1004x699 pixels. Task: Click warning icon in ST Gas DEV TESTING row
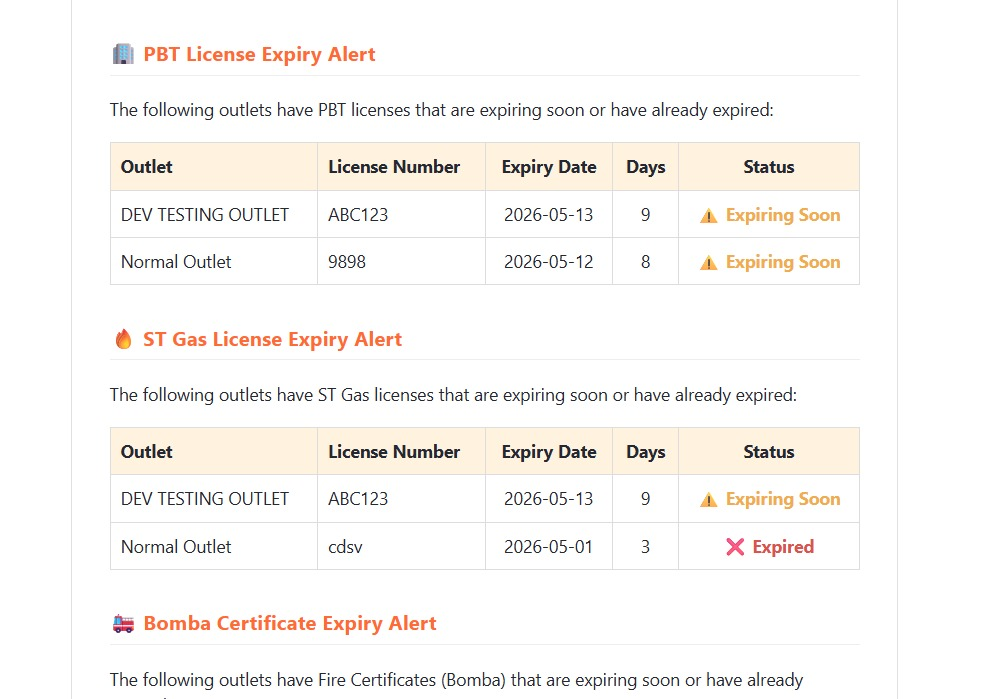[x=708, y=500]
